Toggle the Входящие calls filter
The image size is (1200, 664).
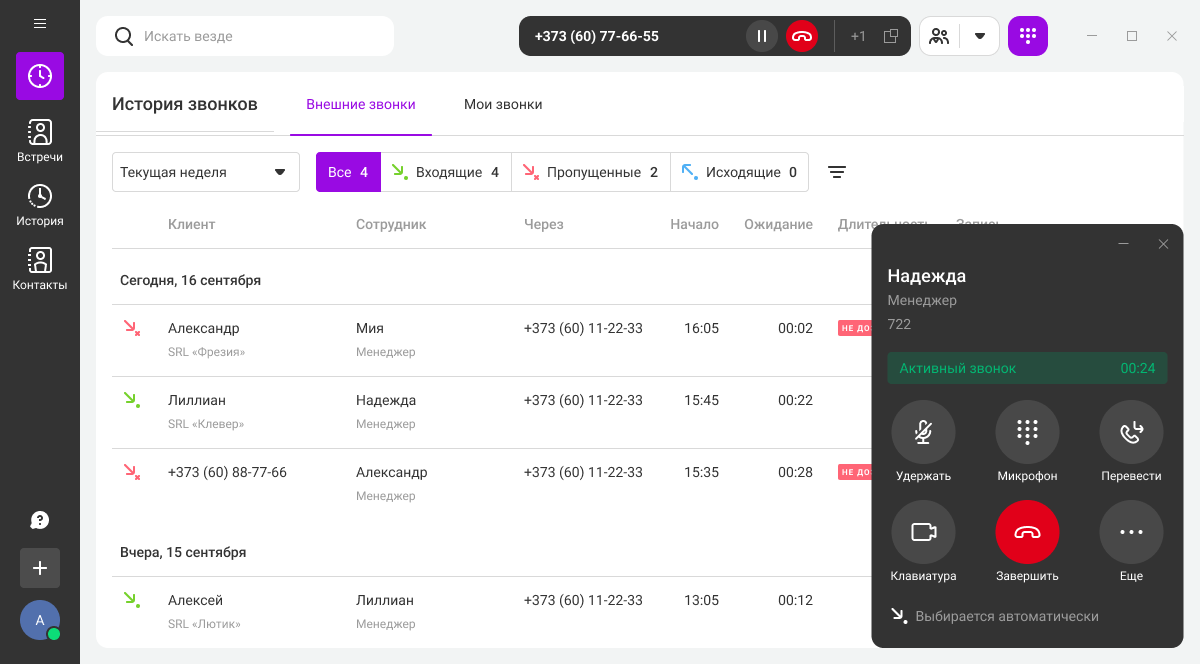(446, 172)
